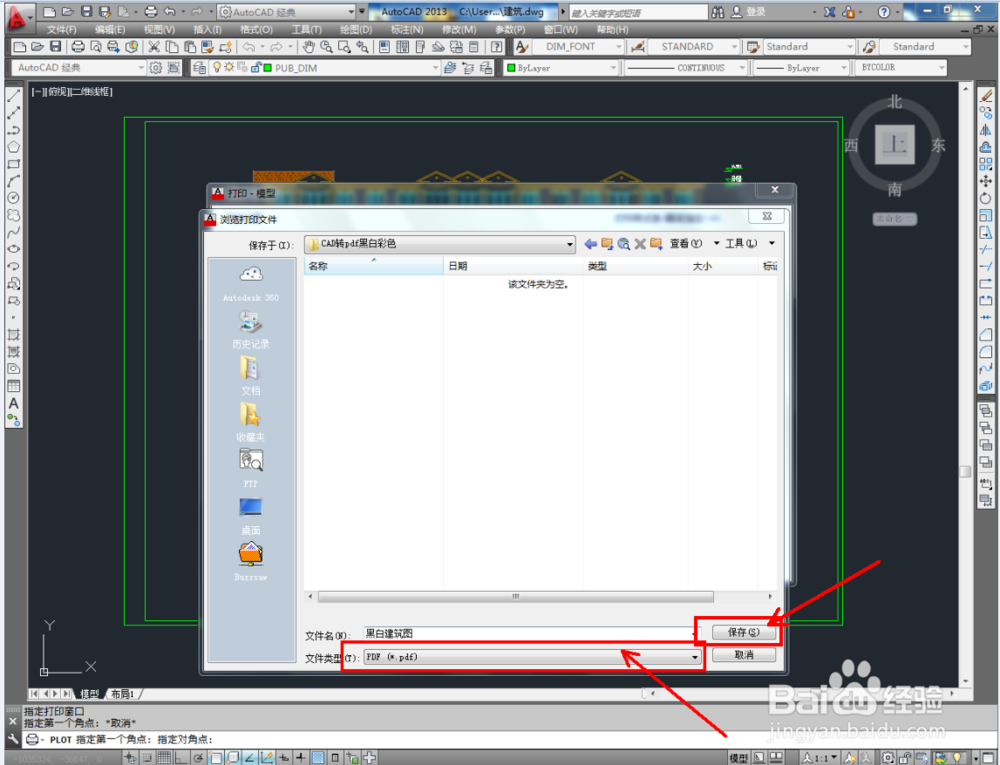Click the up one level folder icon
Image resolution: width=1000 pixels, height=765 pixels.
pyautogui.click(x=607, y=244)
